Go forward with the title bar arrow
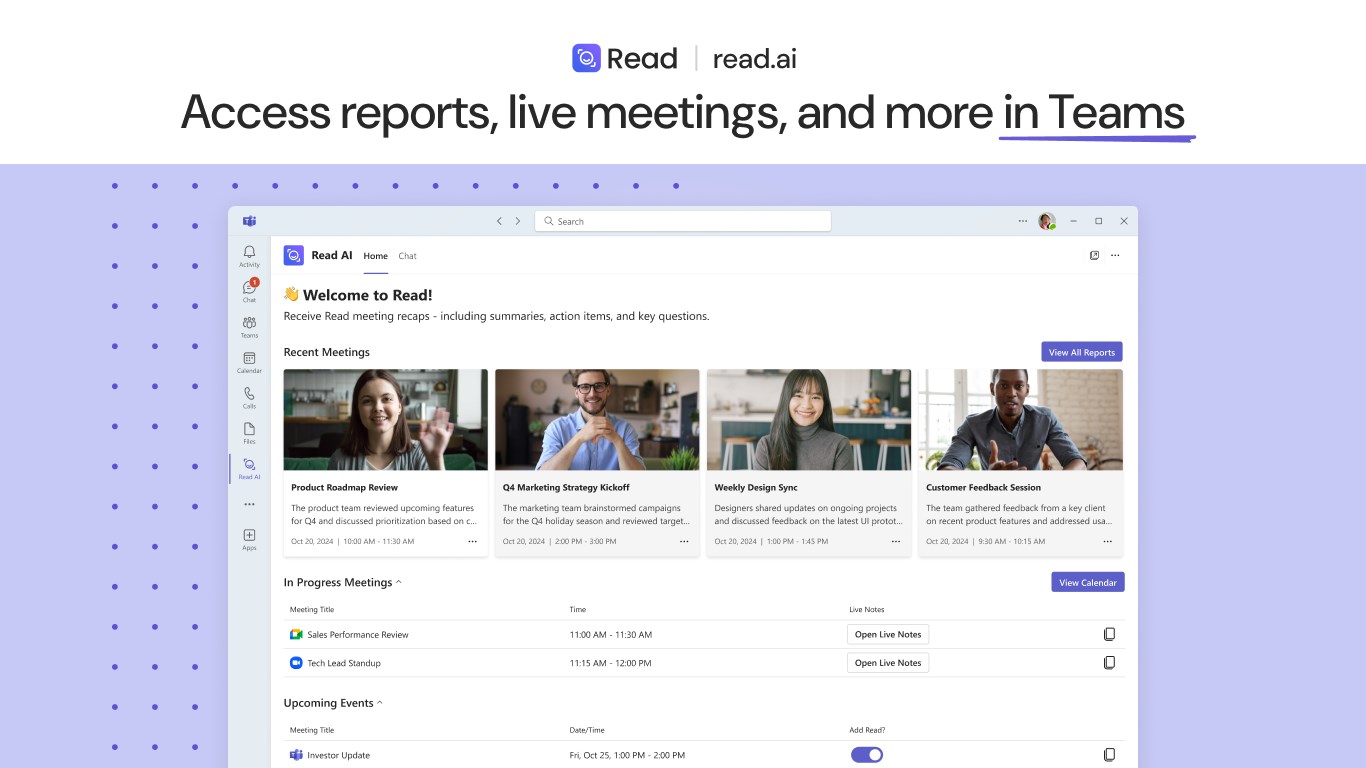This screenshot has width=1366, height=768. click(x=517, y=221)
